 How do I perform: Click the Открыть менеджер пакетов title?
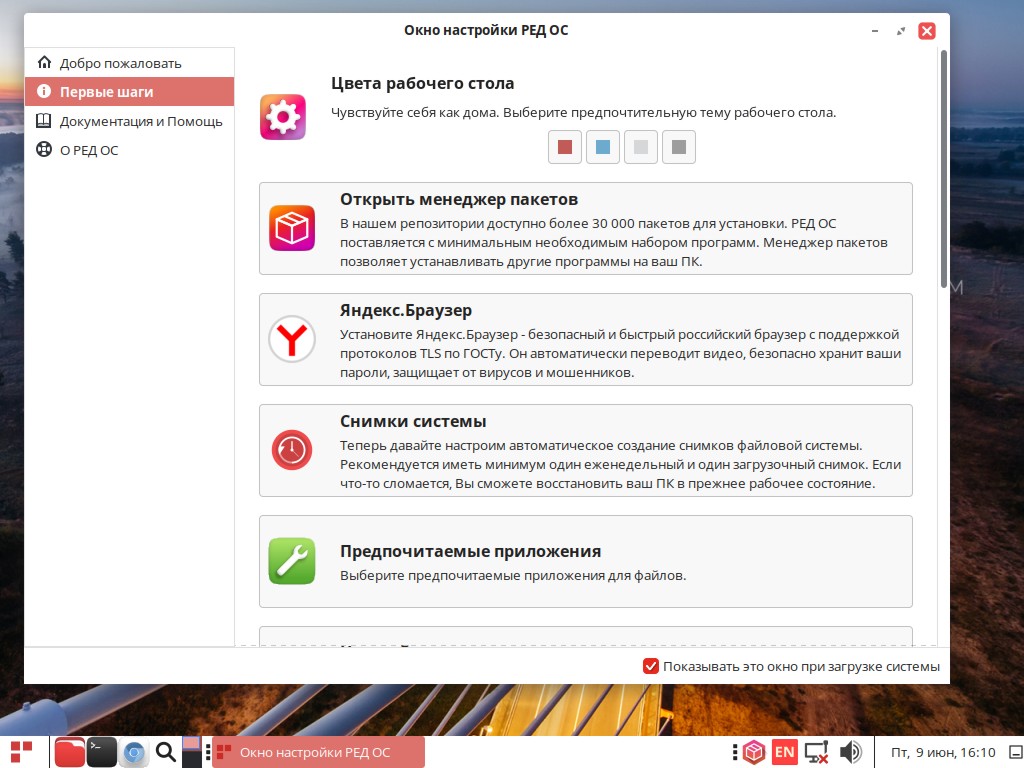(x=459, y=199)
